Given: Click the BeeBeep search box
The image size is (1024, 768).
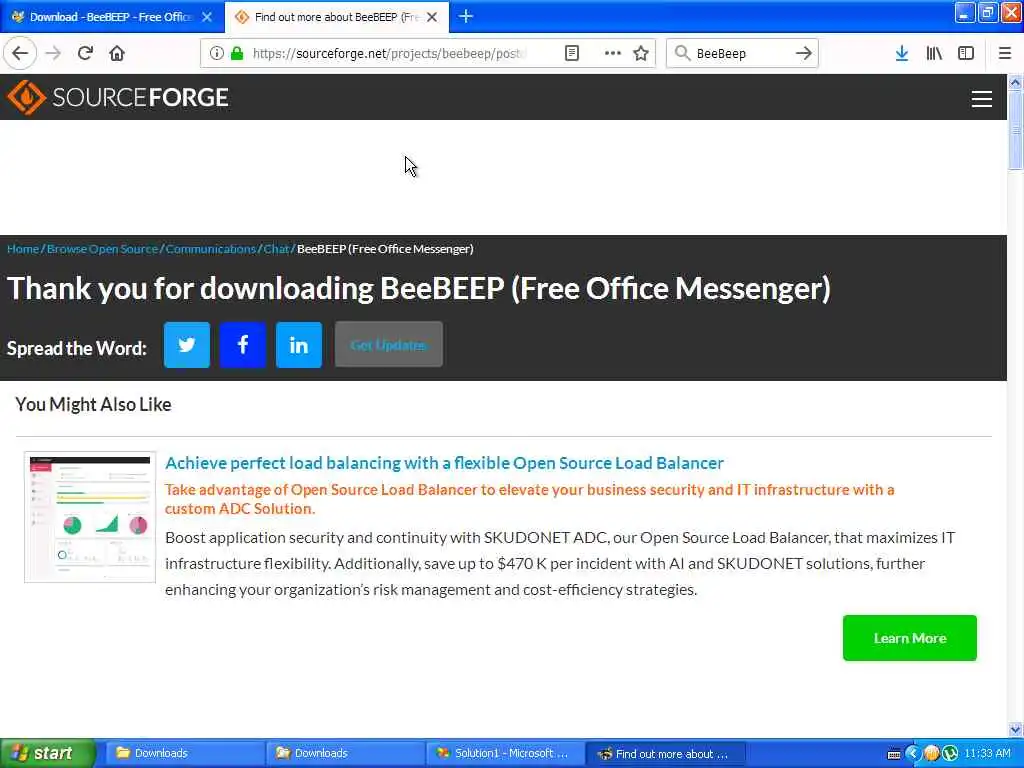Looking at the screenshot, I should pos(741,53).
